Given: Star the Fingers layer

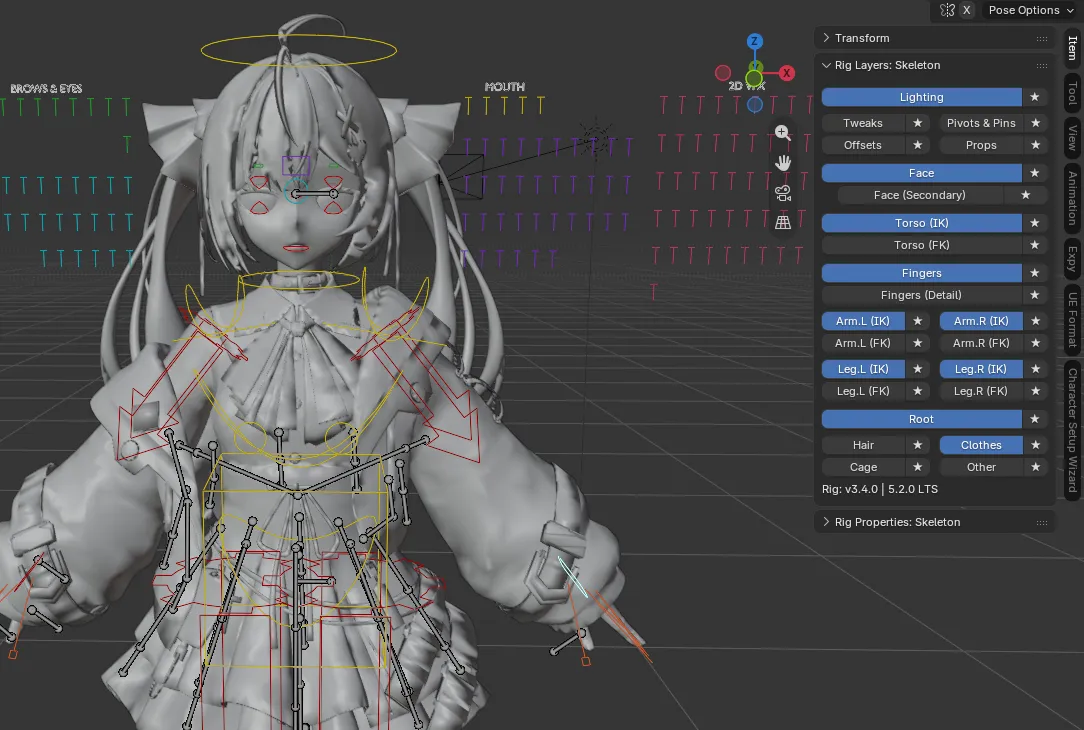Looking at the screenshot, I should click(x=1035, y=273).
